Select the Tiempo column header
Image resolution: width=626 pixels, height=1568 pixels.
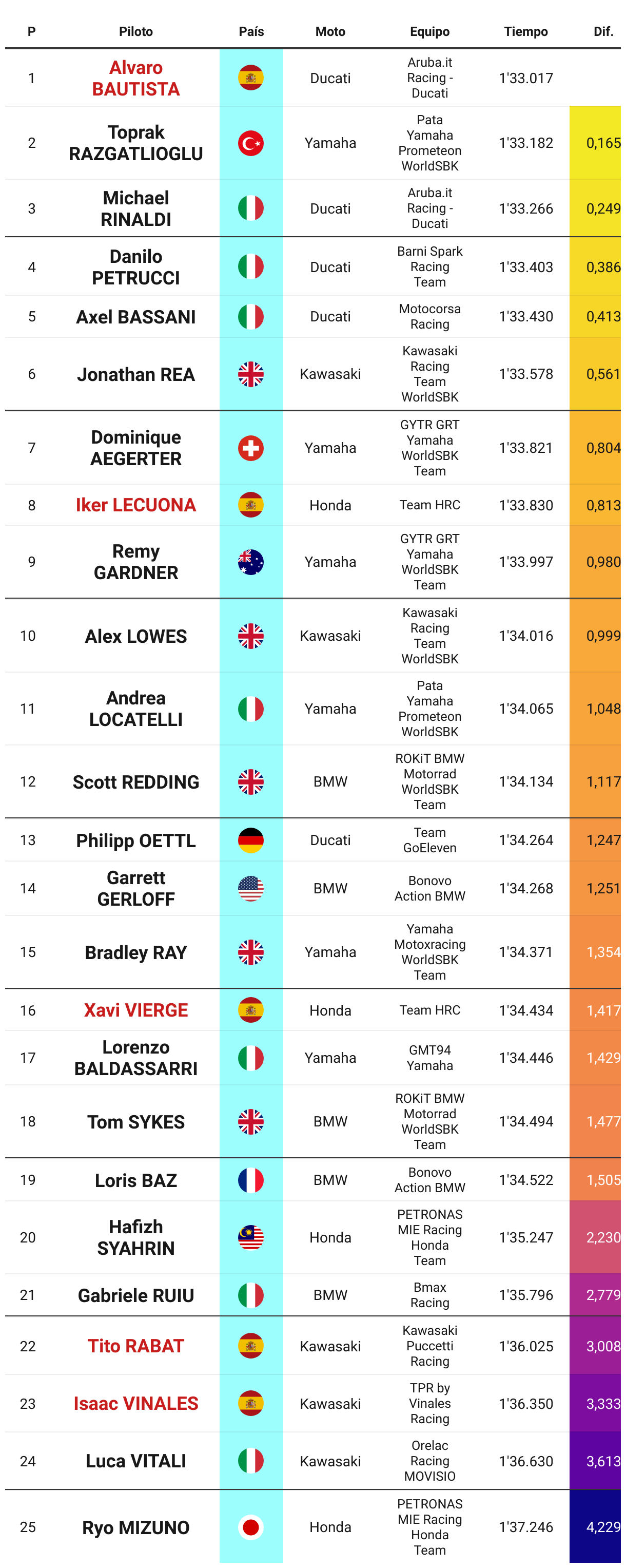pyautogui.click(x=525, y=32)
